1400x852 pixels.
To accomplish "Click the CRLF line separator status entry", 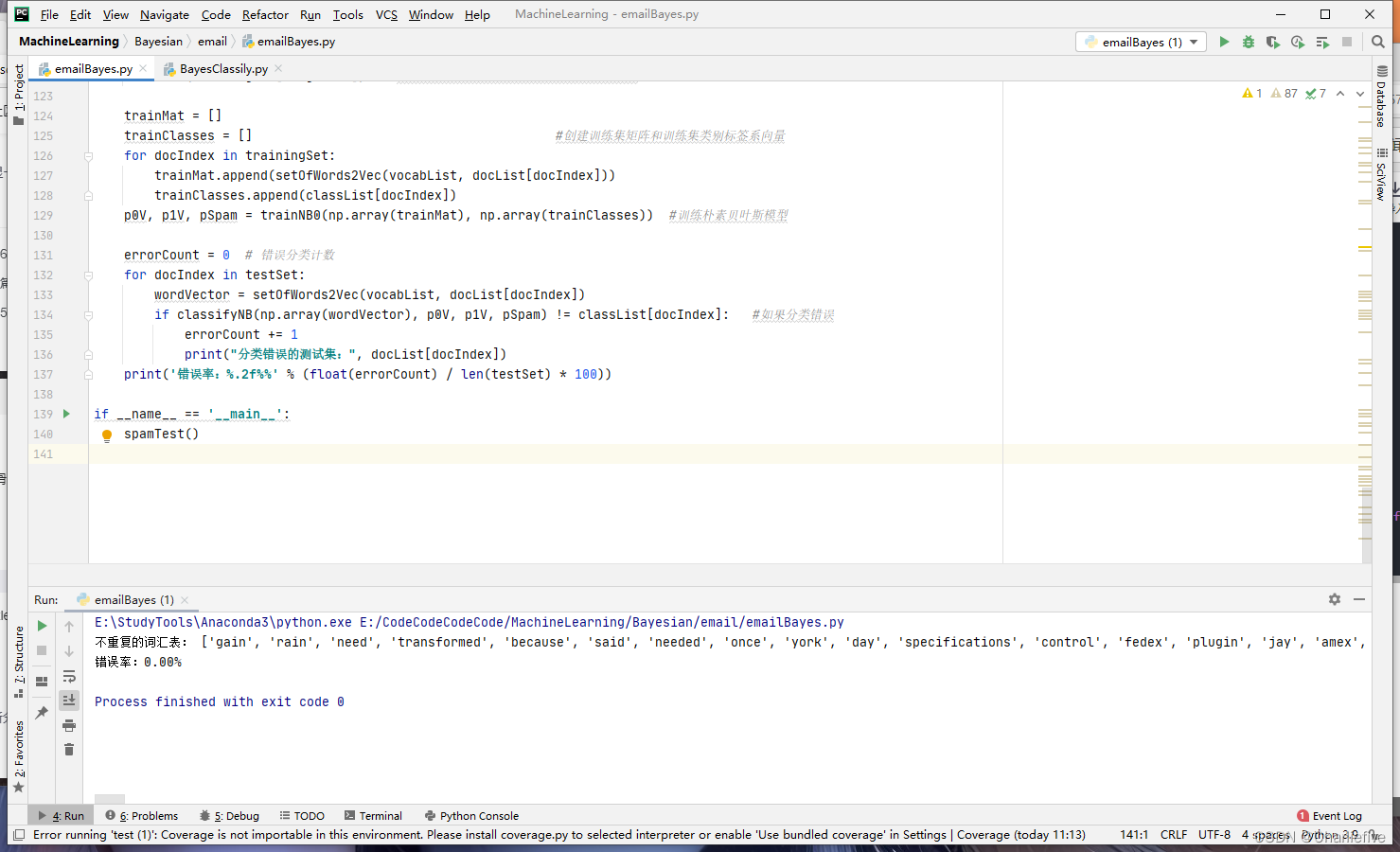I will tap(1174, 835).
